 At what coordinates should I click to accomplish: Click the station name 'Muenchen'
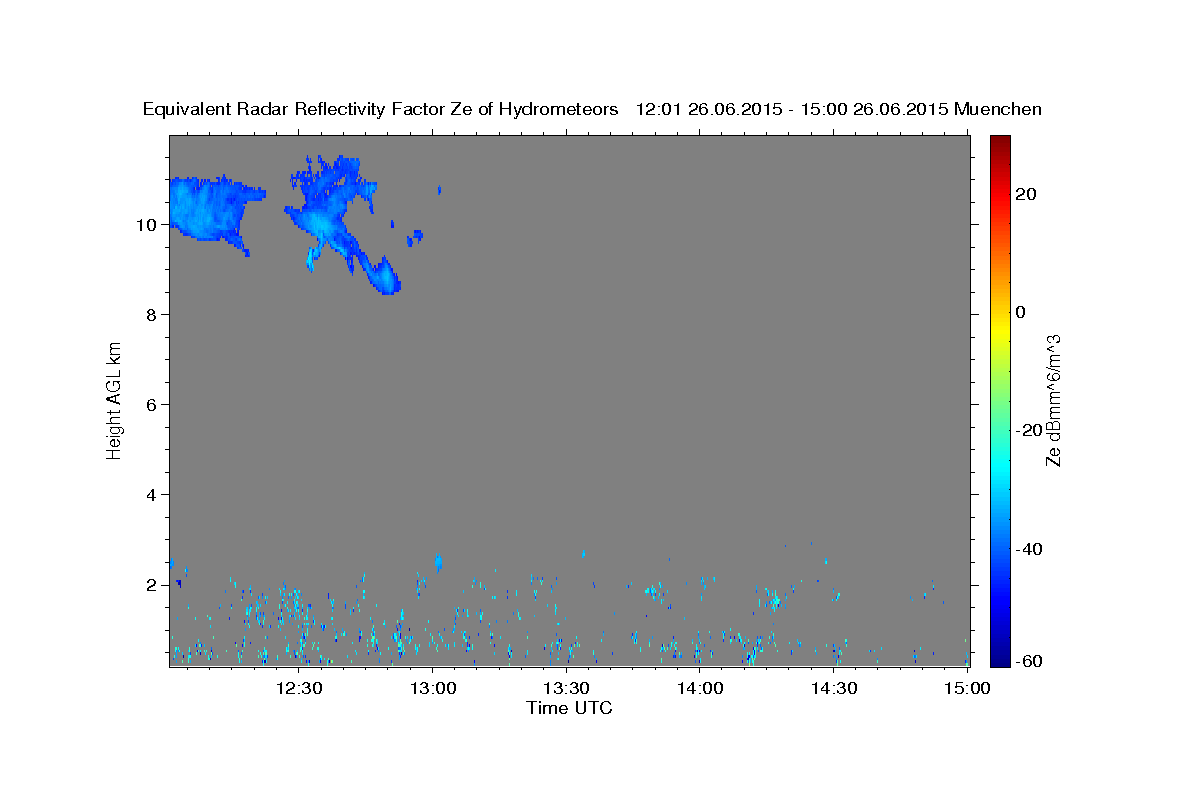999,109
